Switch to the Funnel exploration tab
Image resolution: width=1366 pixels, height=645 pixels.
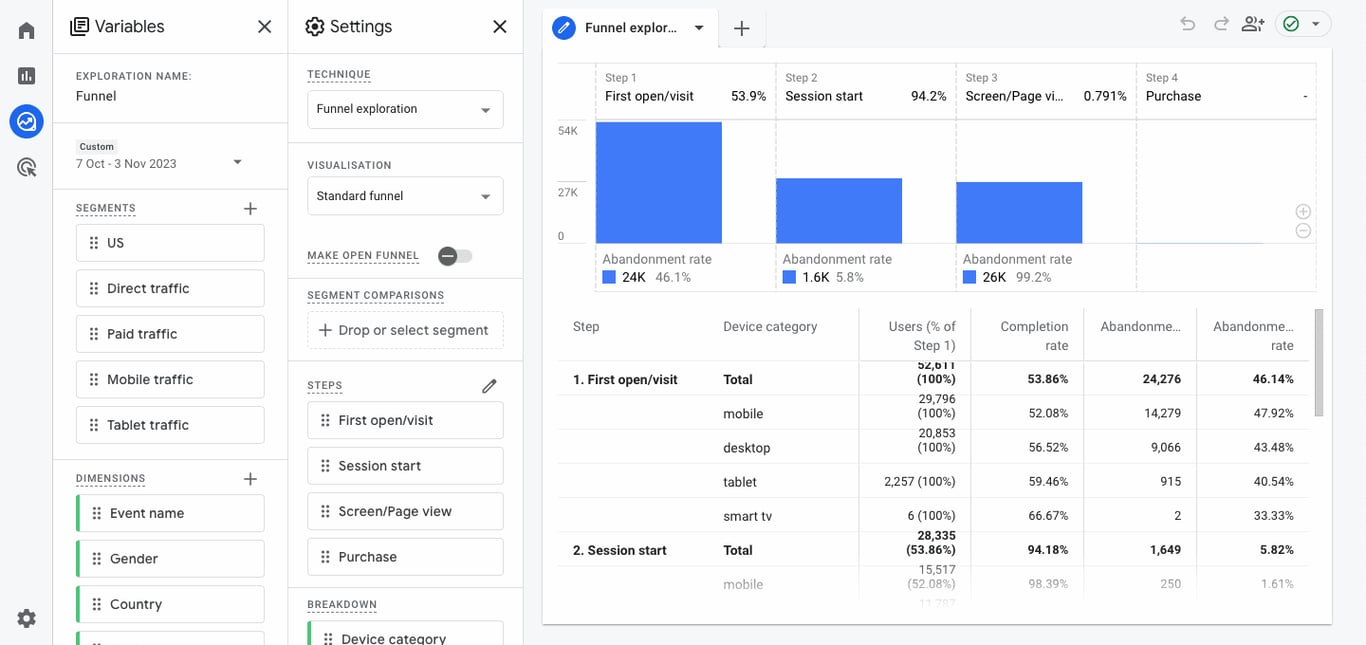pyautogui.click(x=632, y=28)
